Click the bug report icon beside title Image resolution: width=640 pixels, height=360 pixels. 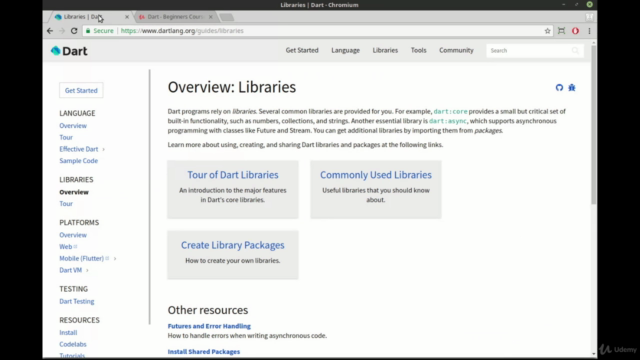click(x=572, y=87)
